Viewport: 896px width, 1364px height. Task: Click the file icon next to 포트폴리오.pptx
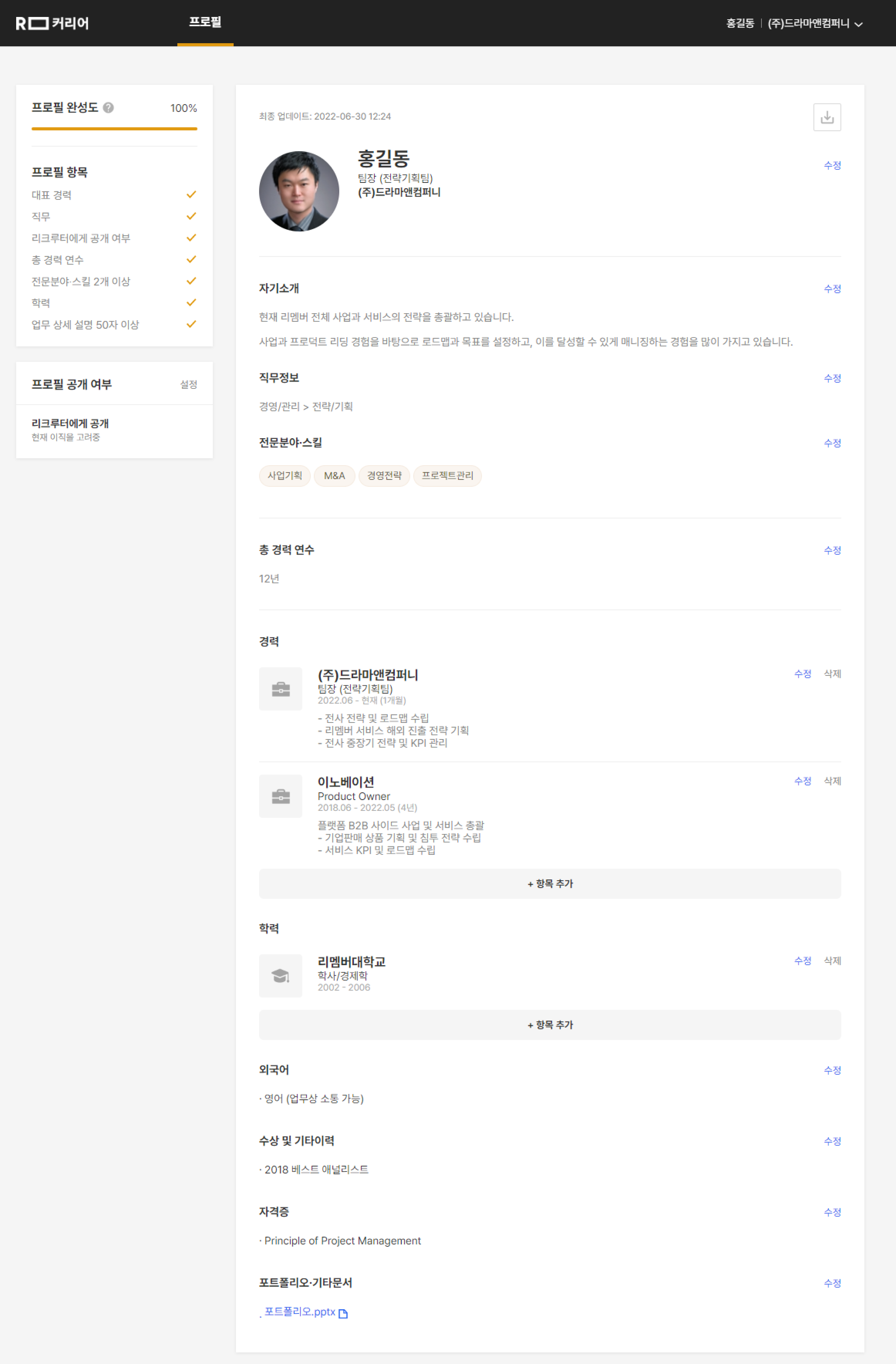click(343, 1313)
